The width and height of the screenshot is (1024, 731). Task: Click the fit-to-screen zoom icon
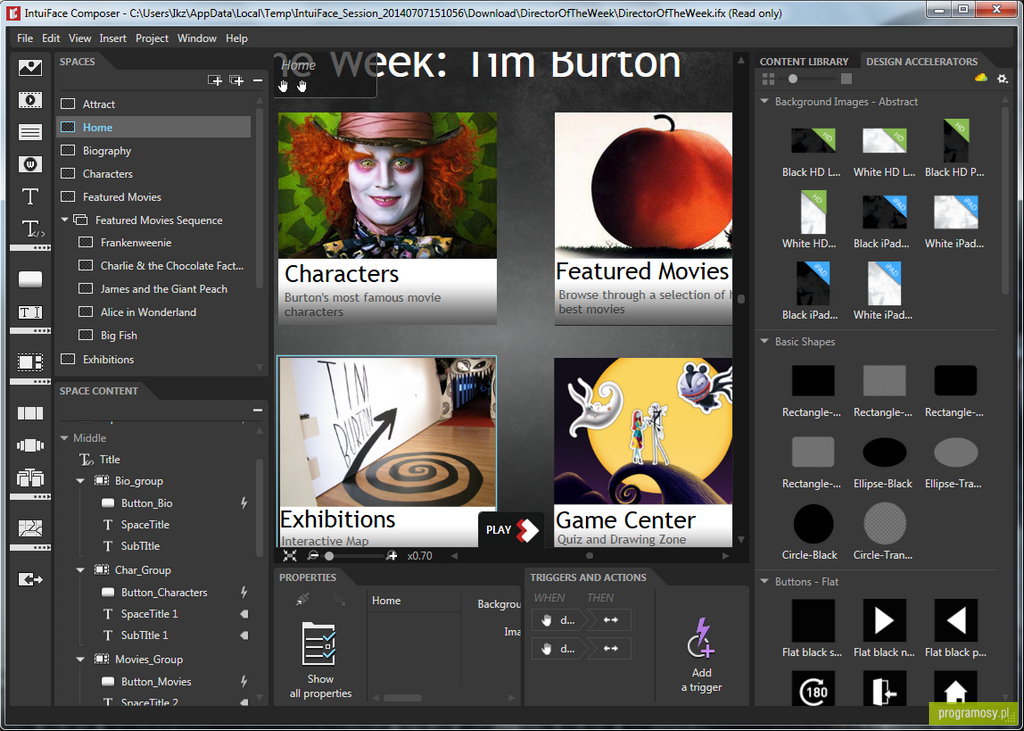(290, 556)
